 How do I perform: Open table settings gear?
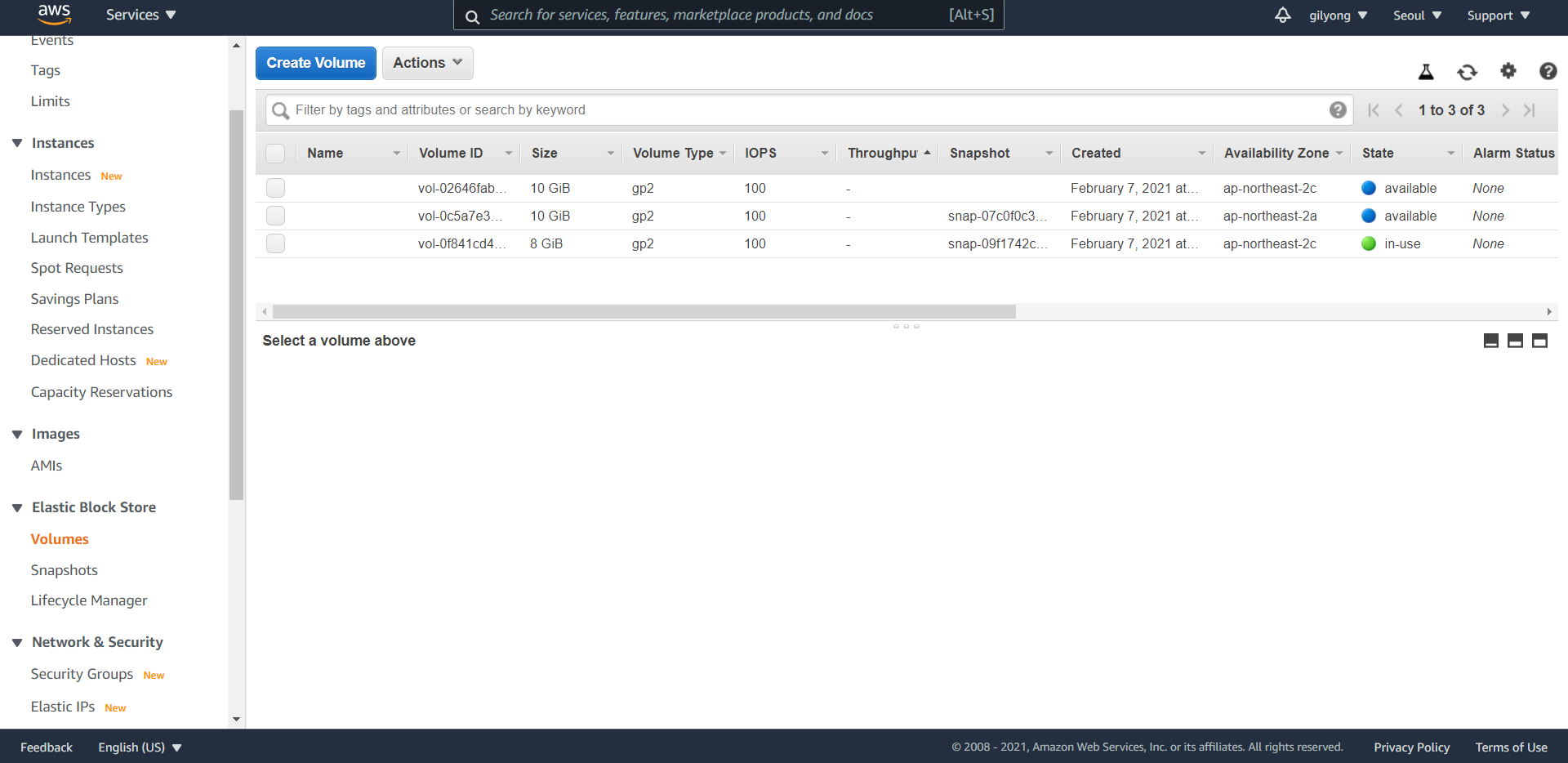coord(1508,71)
